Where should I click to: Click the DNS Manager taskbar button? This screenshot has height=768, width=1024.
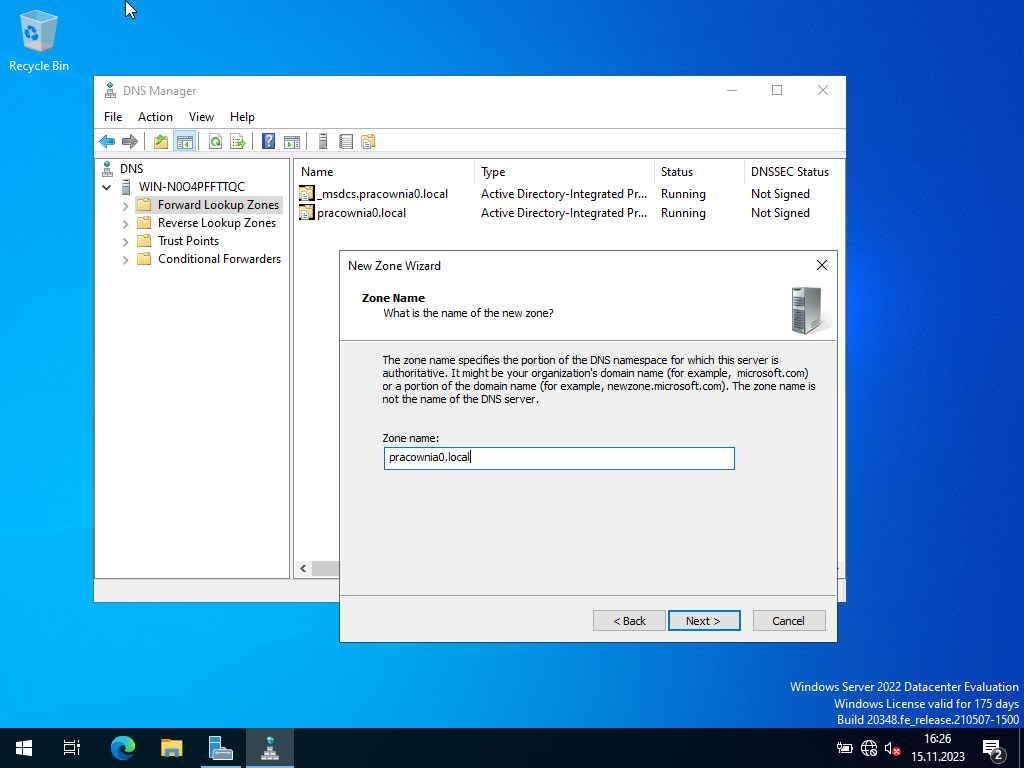click(270, 748)
